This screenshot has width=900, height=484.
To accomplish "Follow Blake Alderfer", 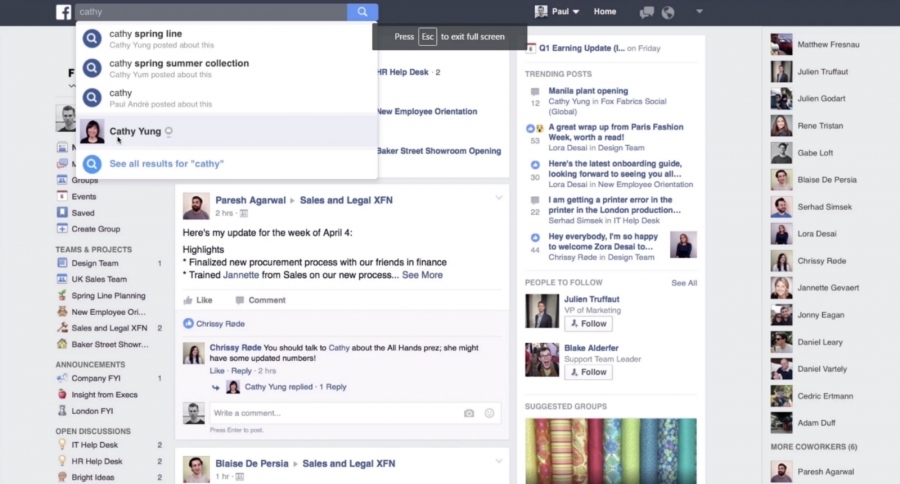I will tap(588, 372).
